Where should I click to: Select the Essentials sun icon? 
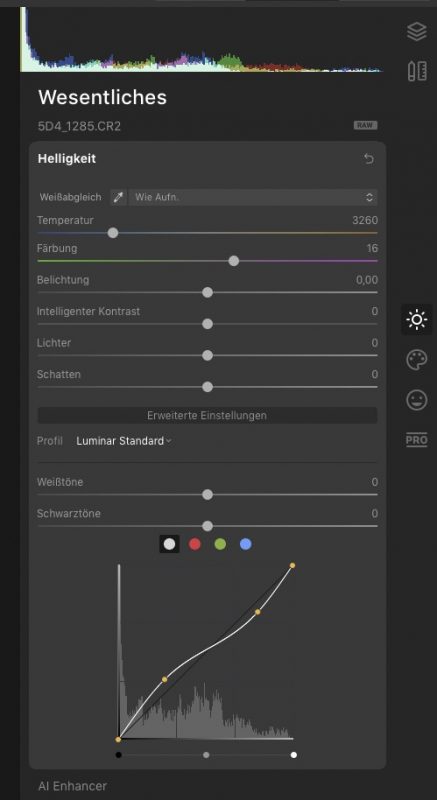[417, 319]
